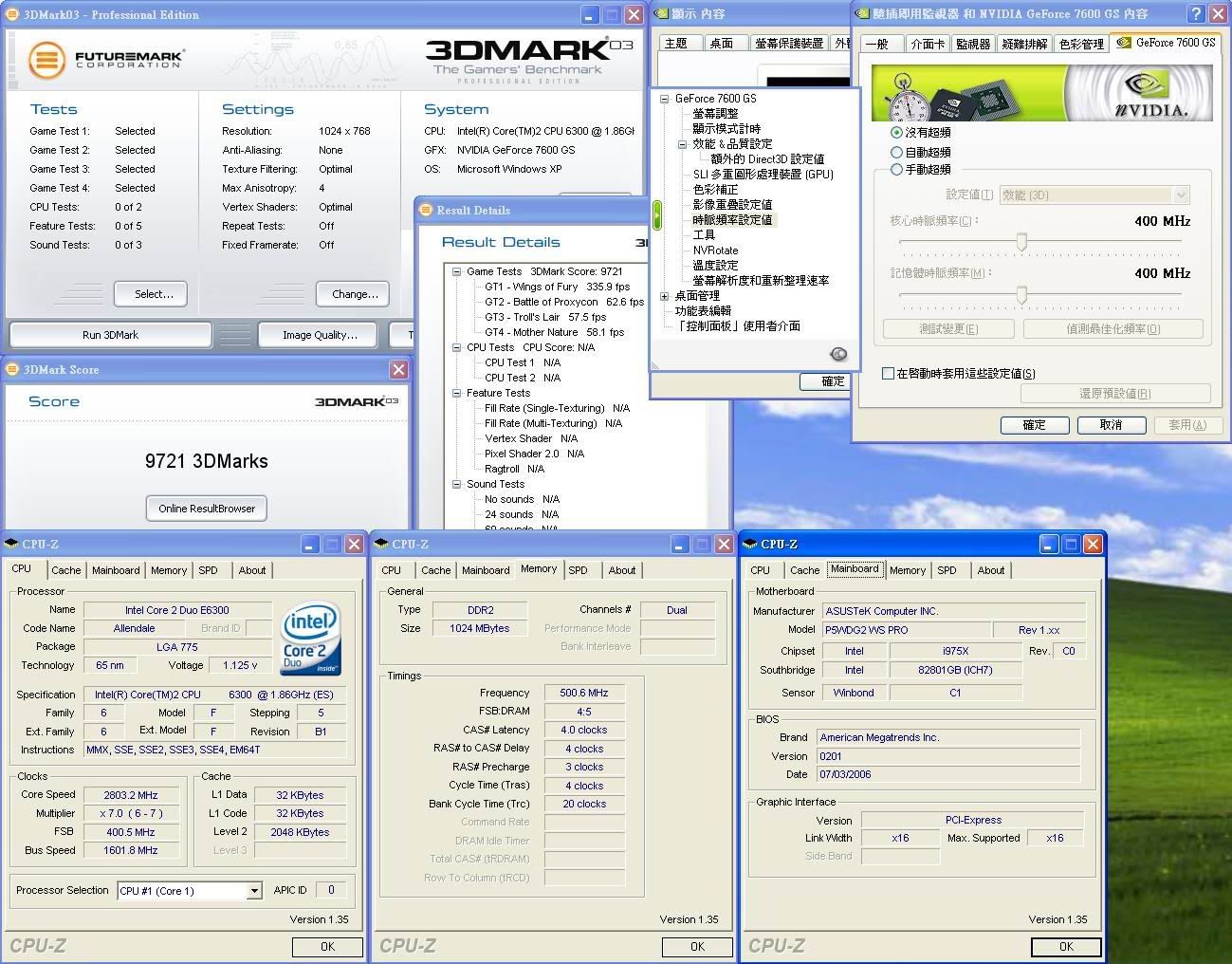This screenshot has height=964, width=1232.
Task: Minimize the 3DMark03 window
Action: point(590,14)
